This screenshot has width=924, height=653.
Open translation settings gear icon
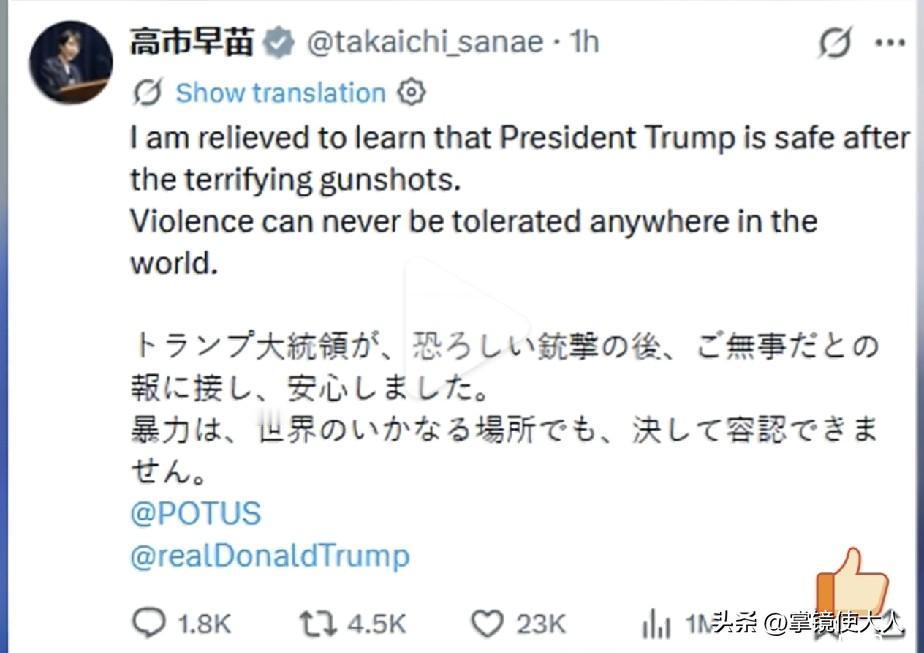411,93
